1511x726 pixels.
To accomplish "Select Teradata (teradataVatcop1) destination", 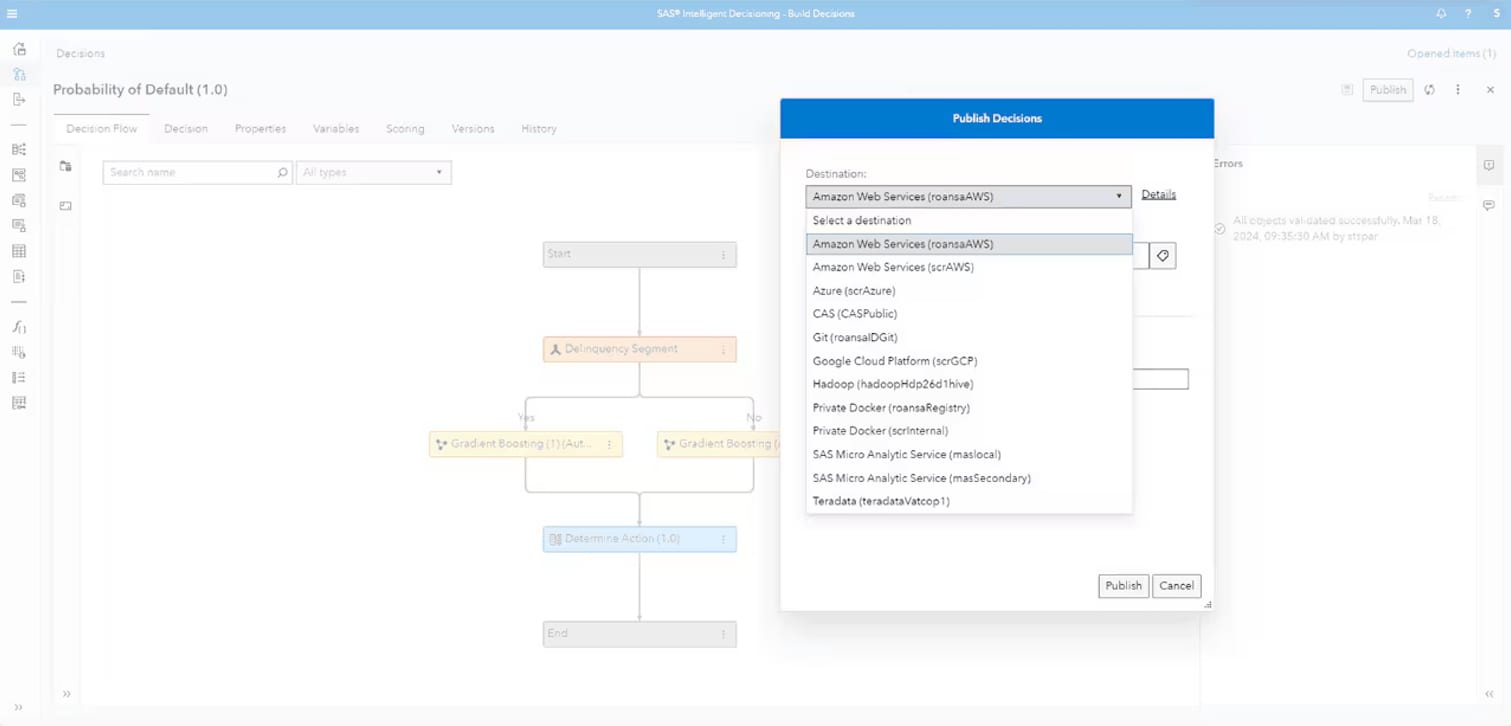I will pyautogui.click(x=969, y=501).
